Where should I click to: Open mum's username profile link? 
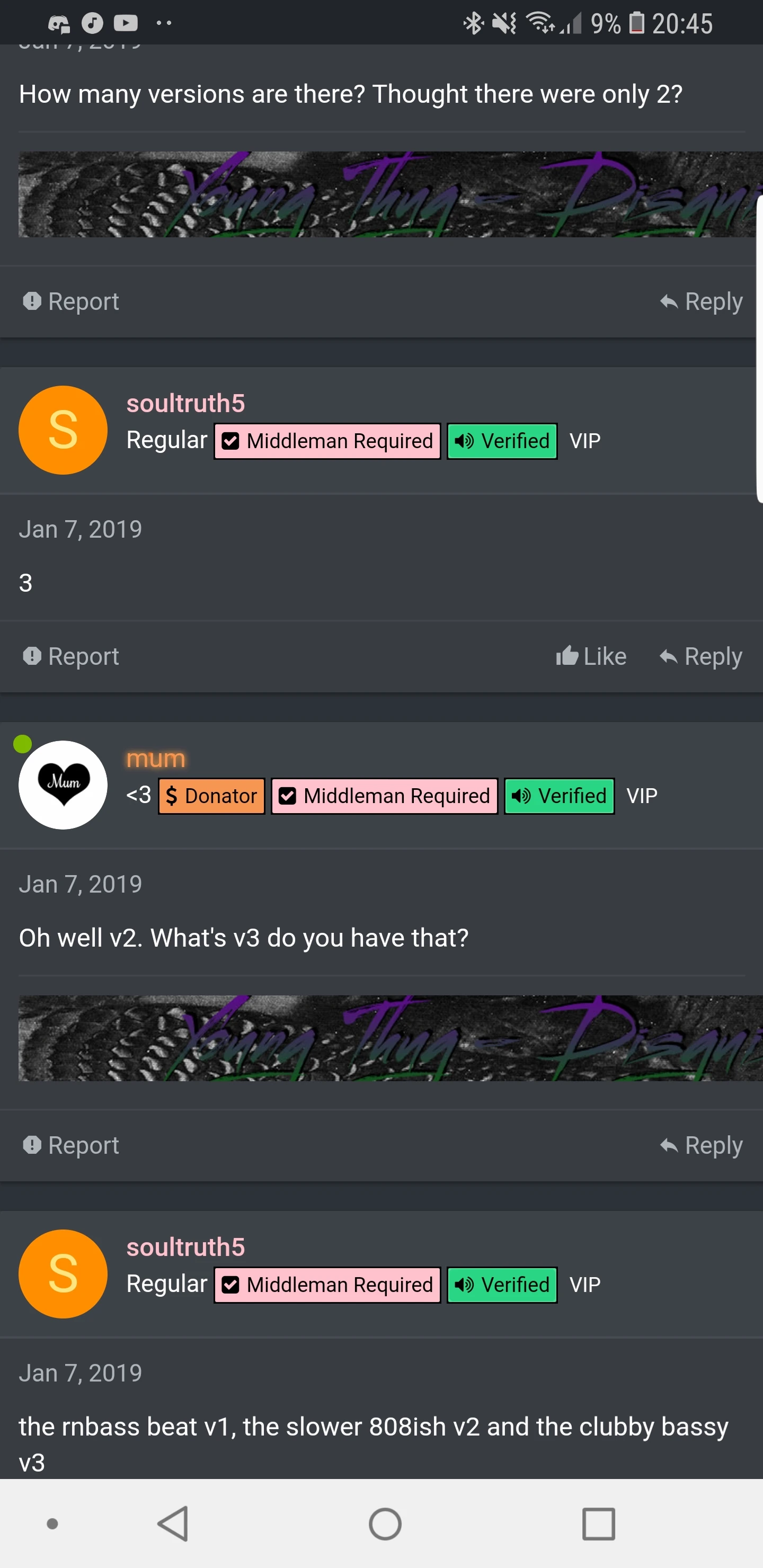156,759
